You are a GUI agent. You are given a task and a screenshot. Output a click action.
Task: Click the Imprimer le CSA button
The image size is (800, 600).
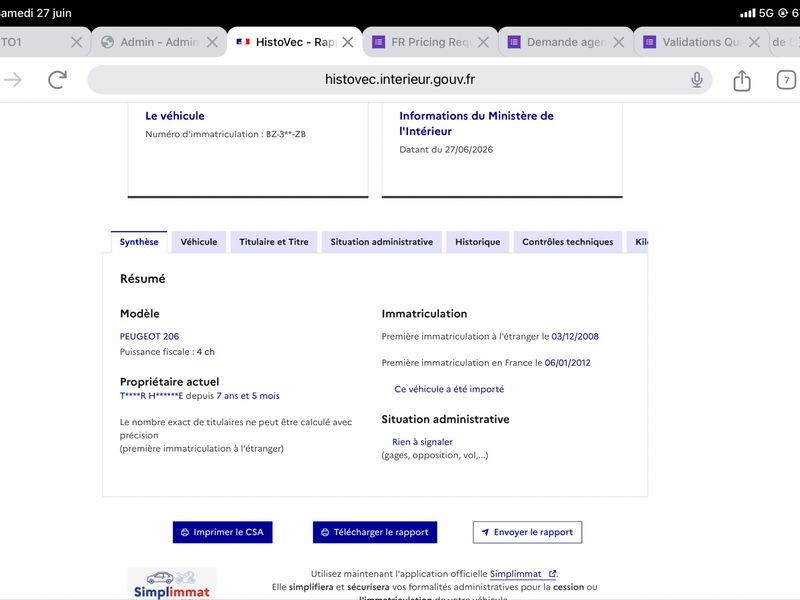click(x=222, y=532)
